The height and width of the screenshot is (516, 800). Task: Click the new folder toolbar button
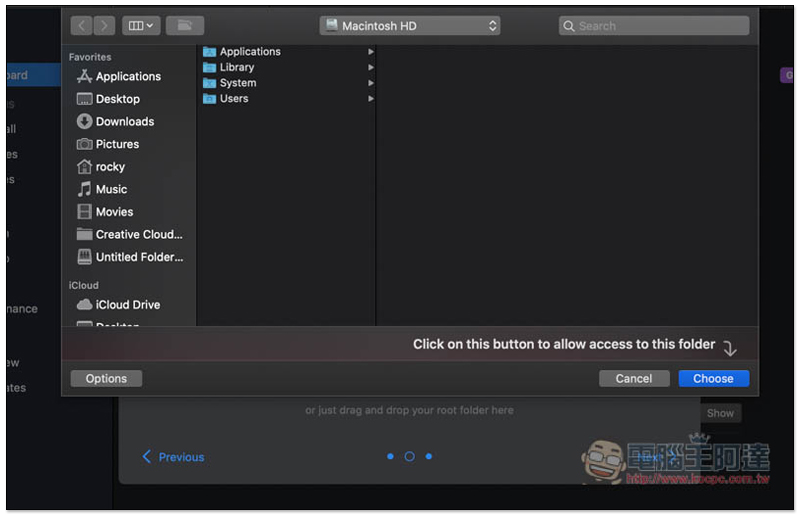[x=185, y=26]
